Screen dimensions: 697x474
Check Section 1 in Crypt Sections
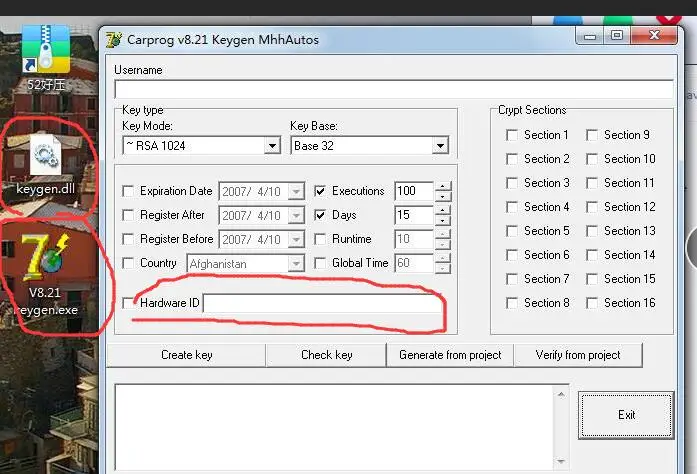tap(512, 135)
